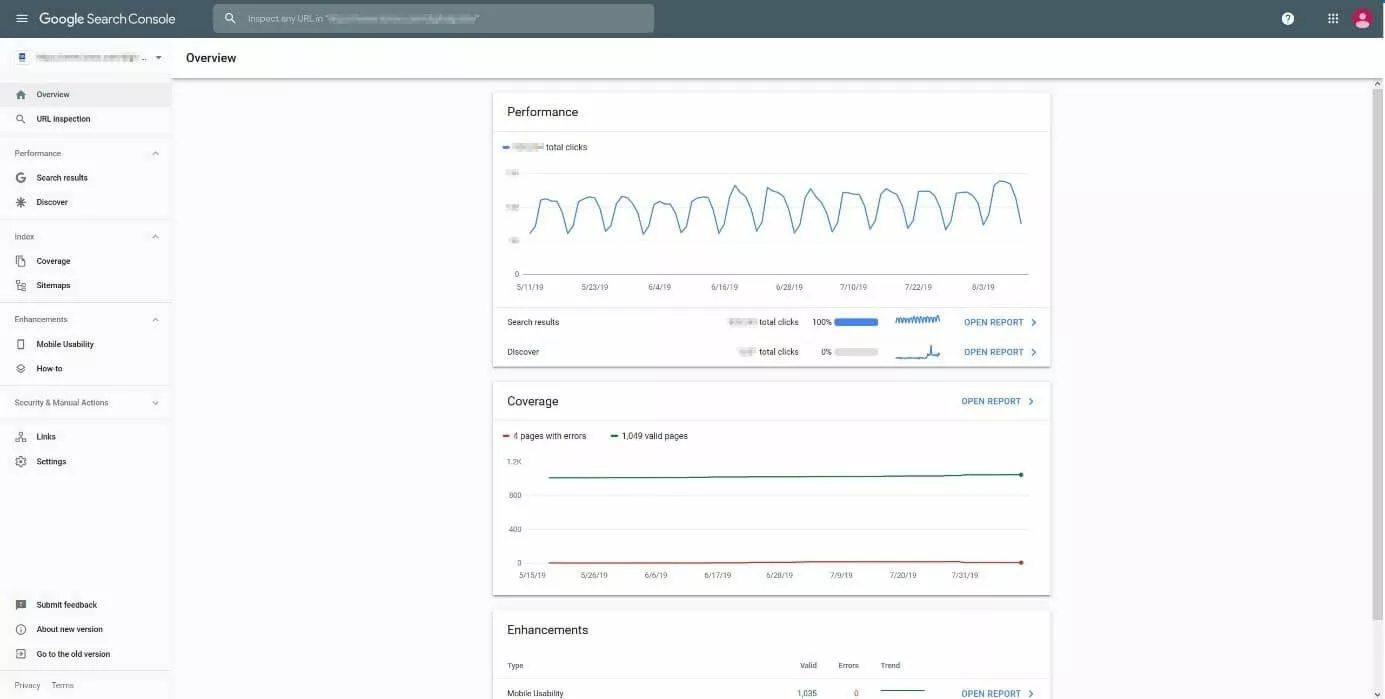Click the Settings gear icon
Viewport: 1385px width, 699px height.
pos(21,462)
